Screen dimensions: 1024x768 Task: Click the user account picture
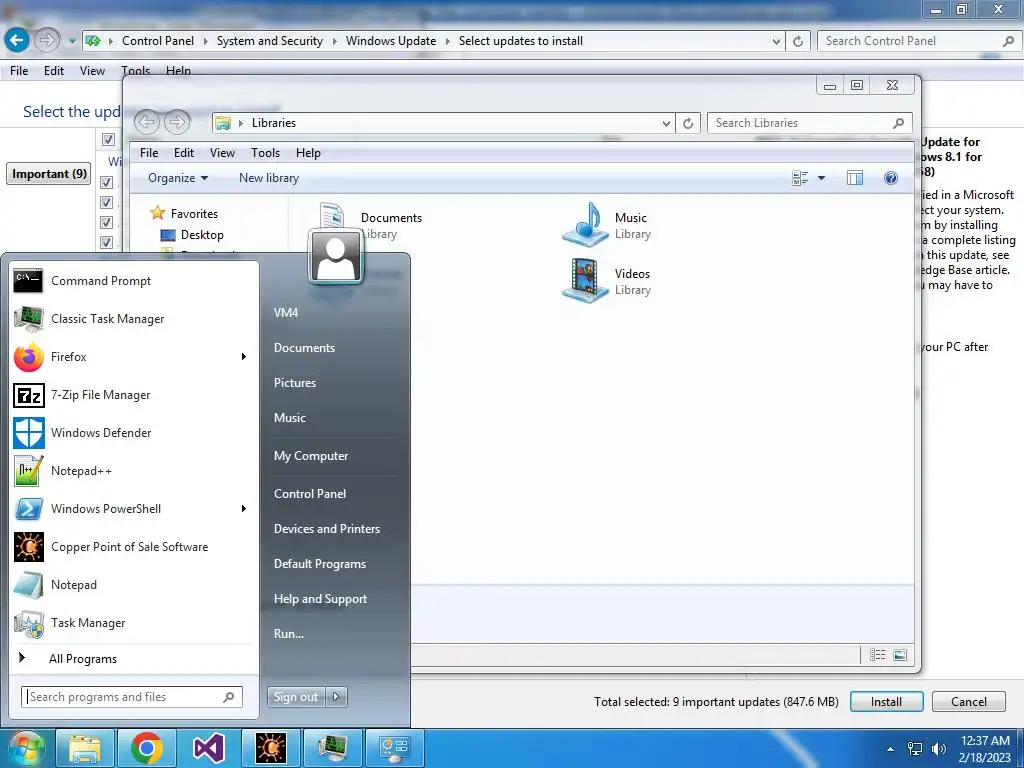336,257
